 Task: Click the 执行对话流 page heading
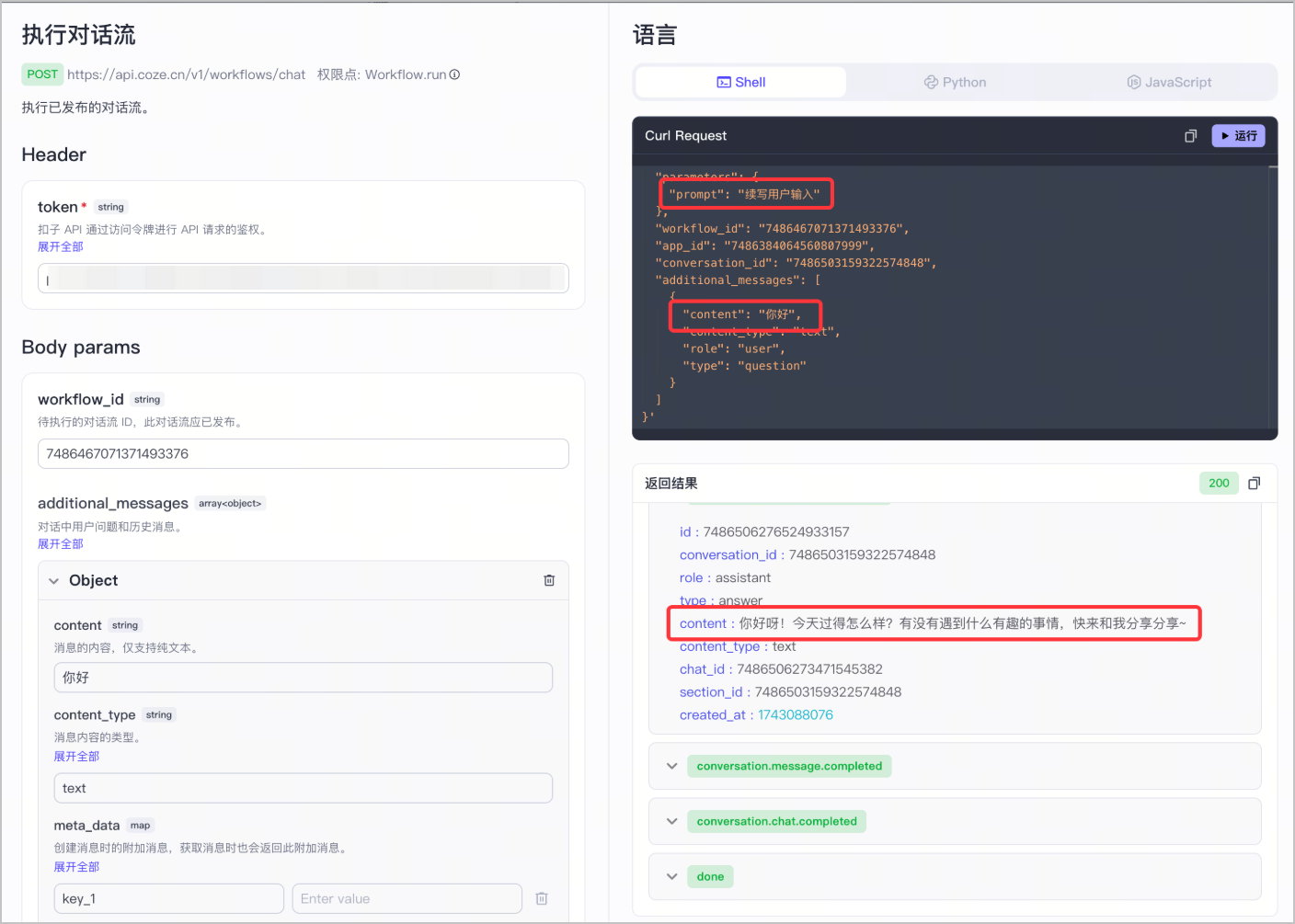point(79,35)
